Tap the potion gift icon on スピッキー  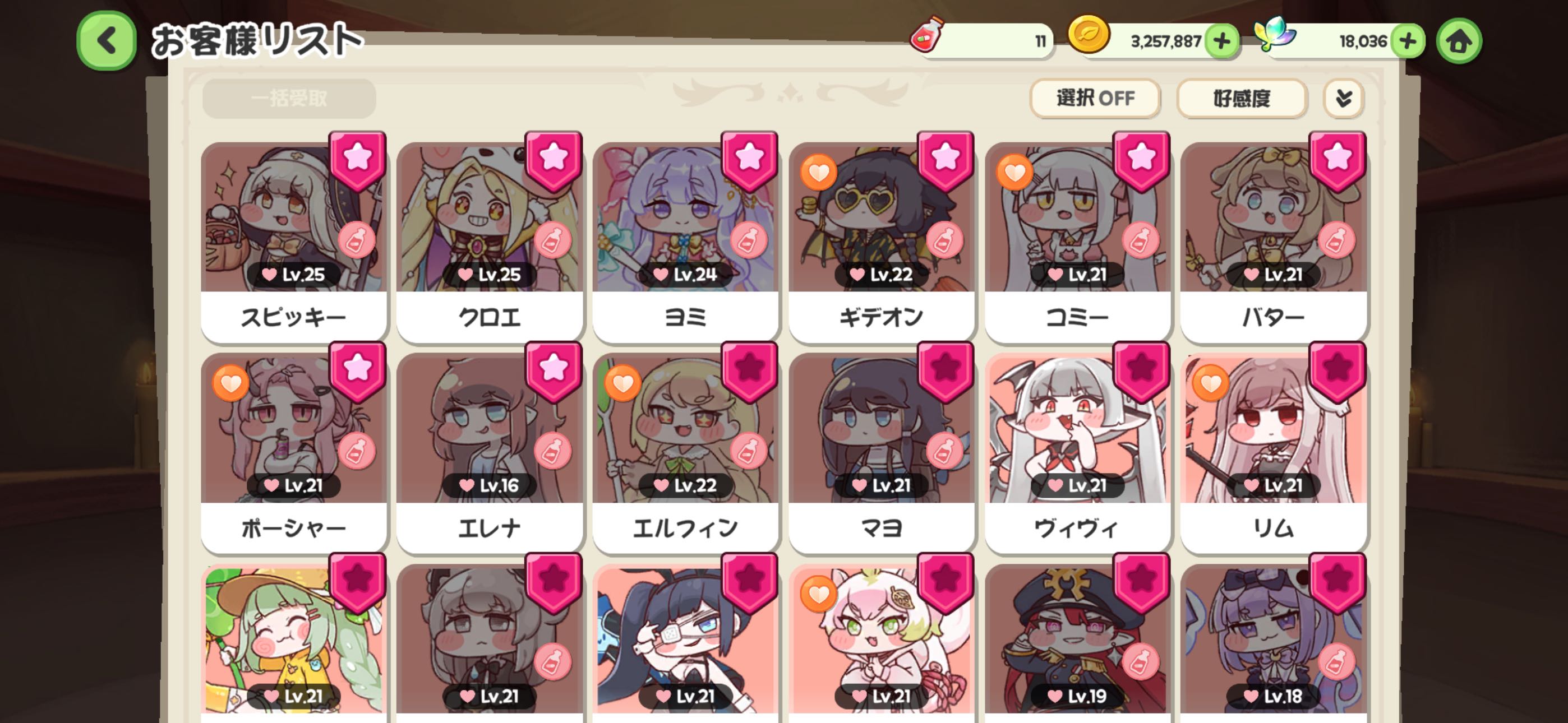357,240
